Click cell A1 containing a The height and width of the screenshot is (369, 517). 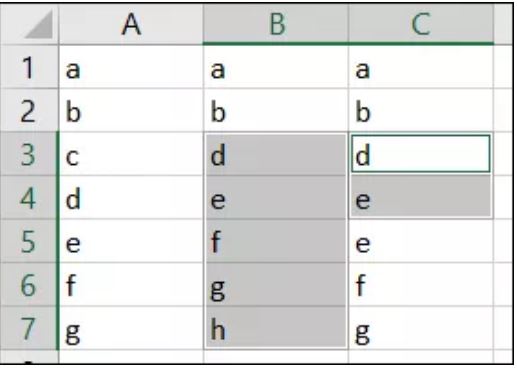(131, 67)
